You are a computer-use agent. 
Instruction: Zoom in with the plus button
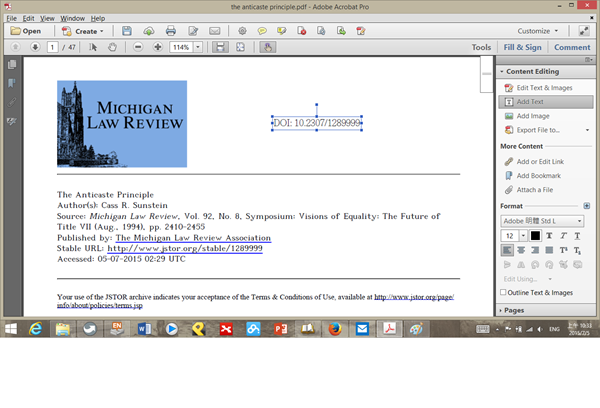pos(158,47)
